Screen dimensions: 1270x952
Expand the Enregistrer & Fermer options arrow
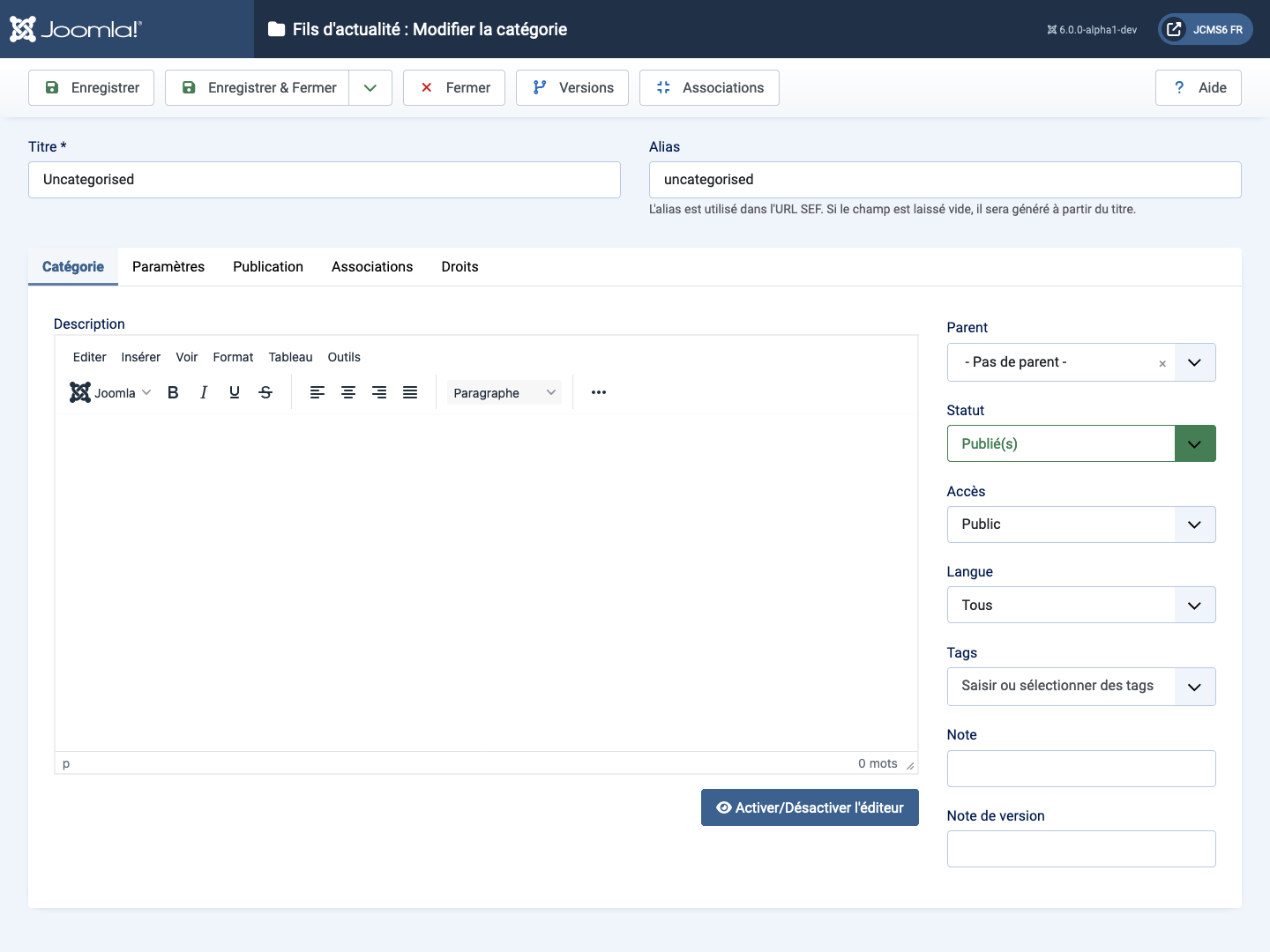click(x=370, y=88)
